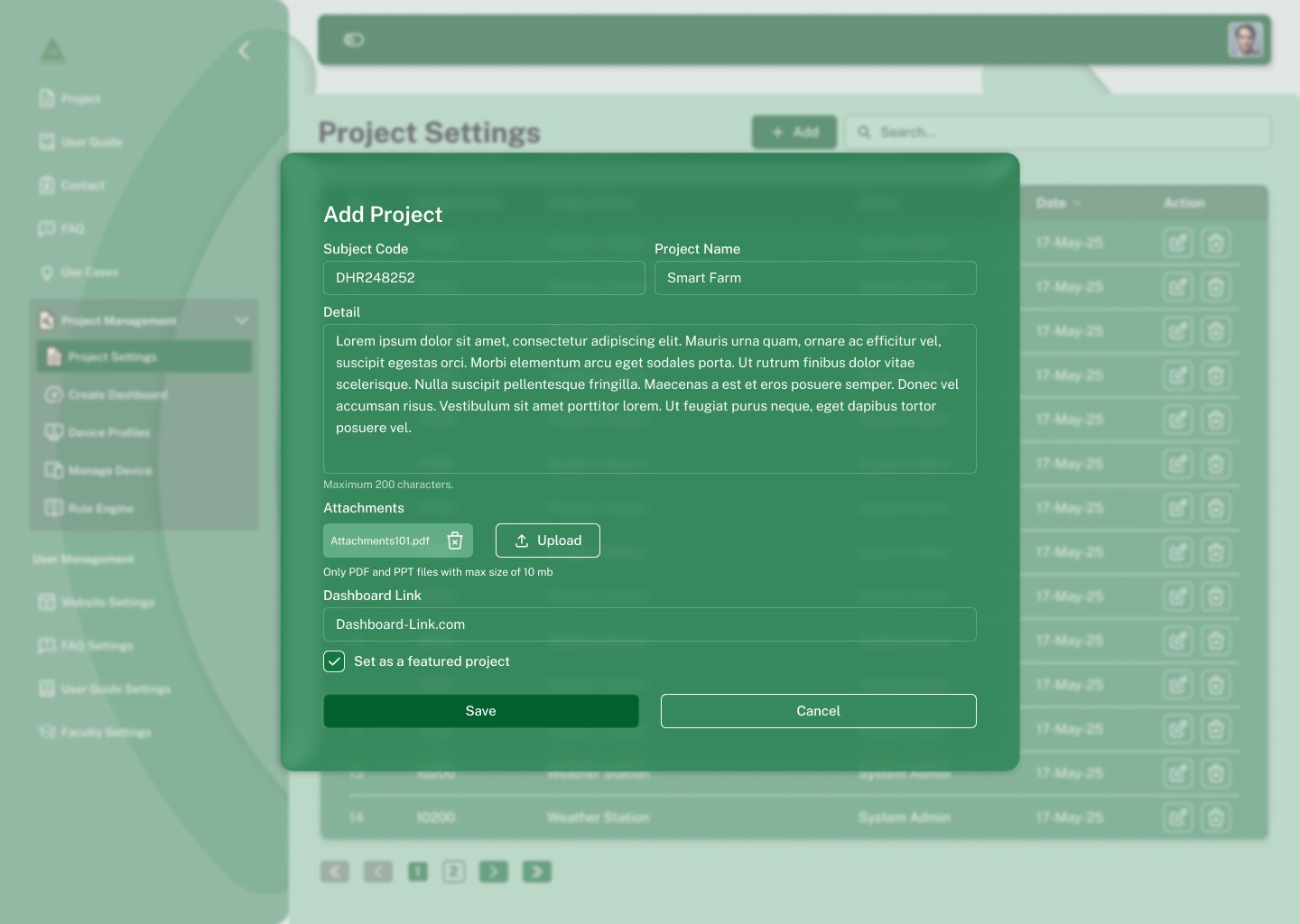Open Rule Engine sidebar item

coord(89,508)
